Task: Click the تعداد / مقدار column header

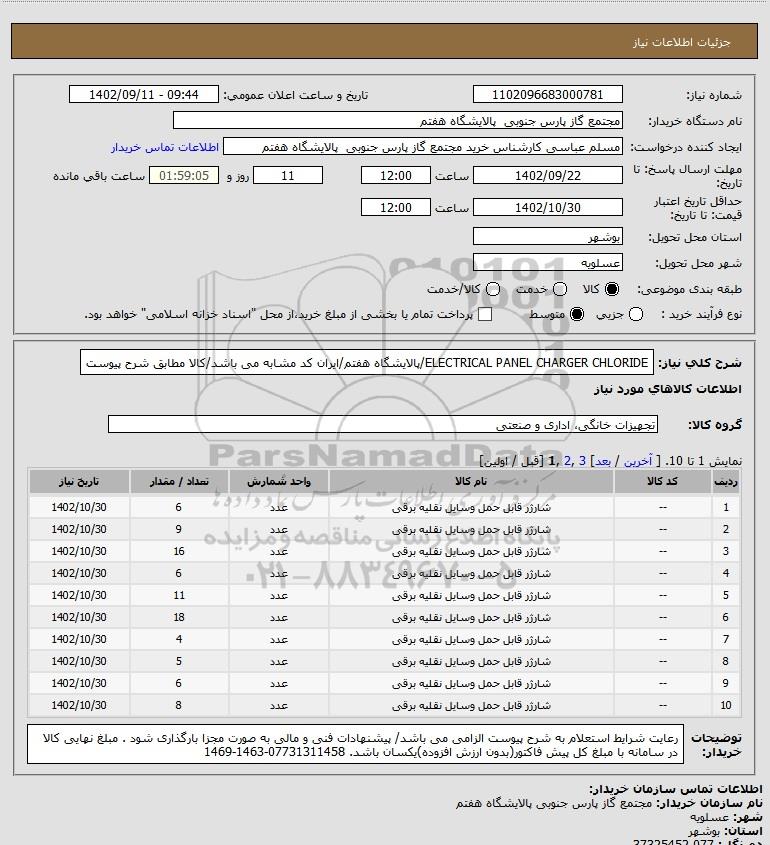Action: (x=179, y=481)
